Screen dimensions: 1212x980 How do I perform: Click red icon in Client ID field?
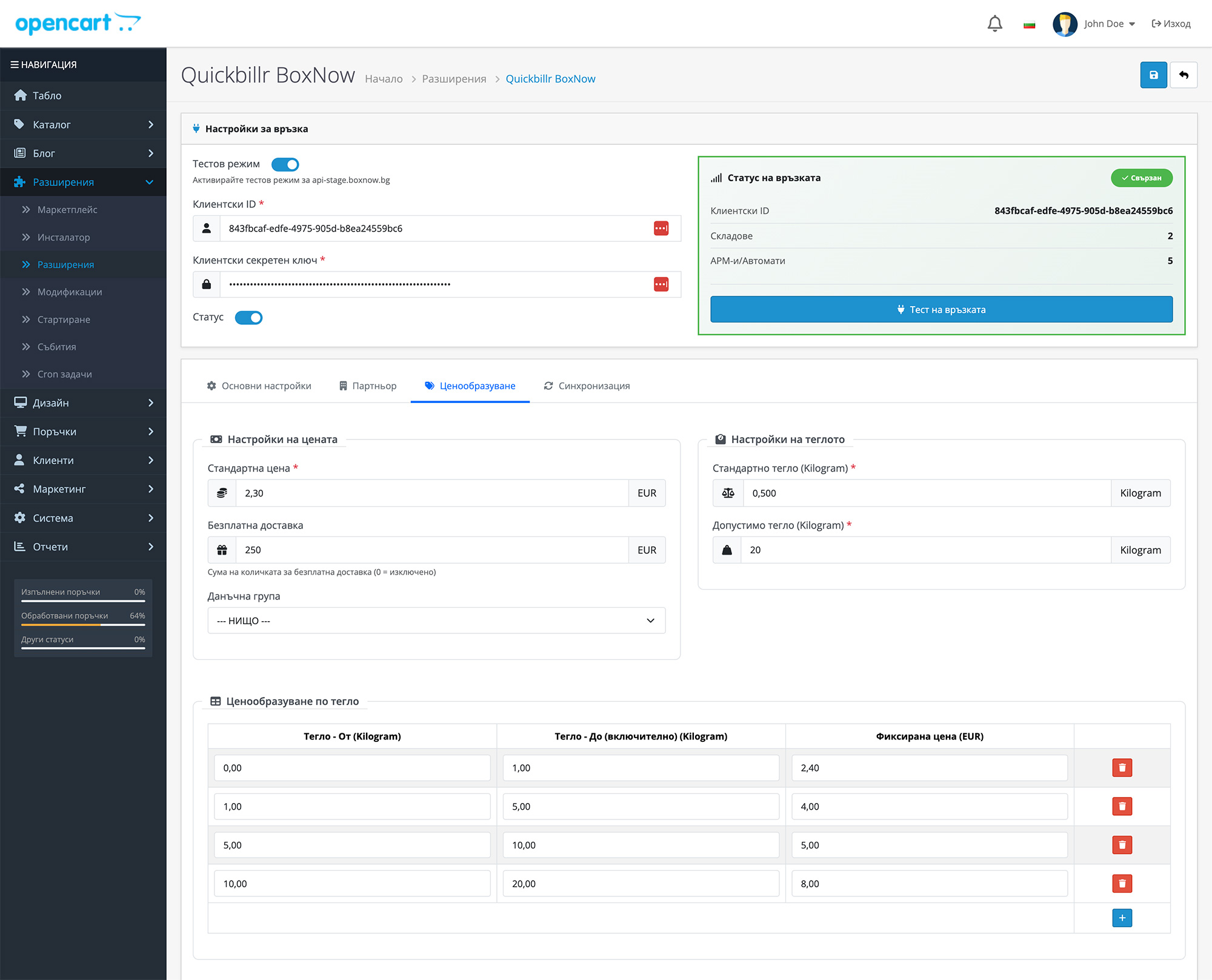pos(661,228)
